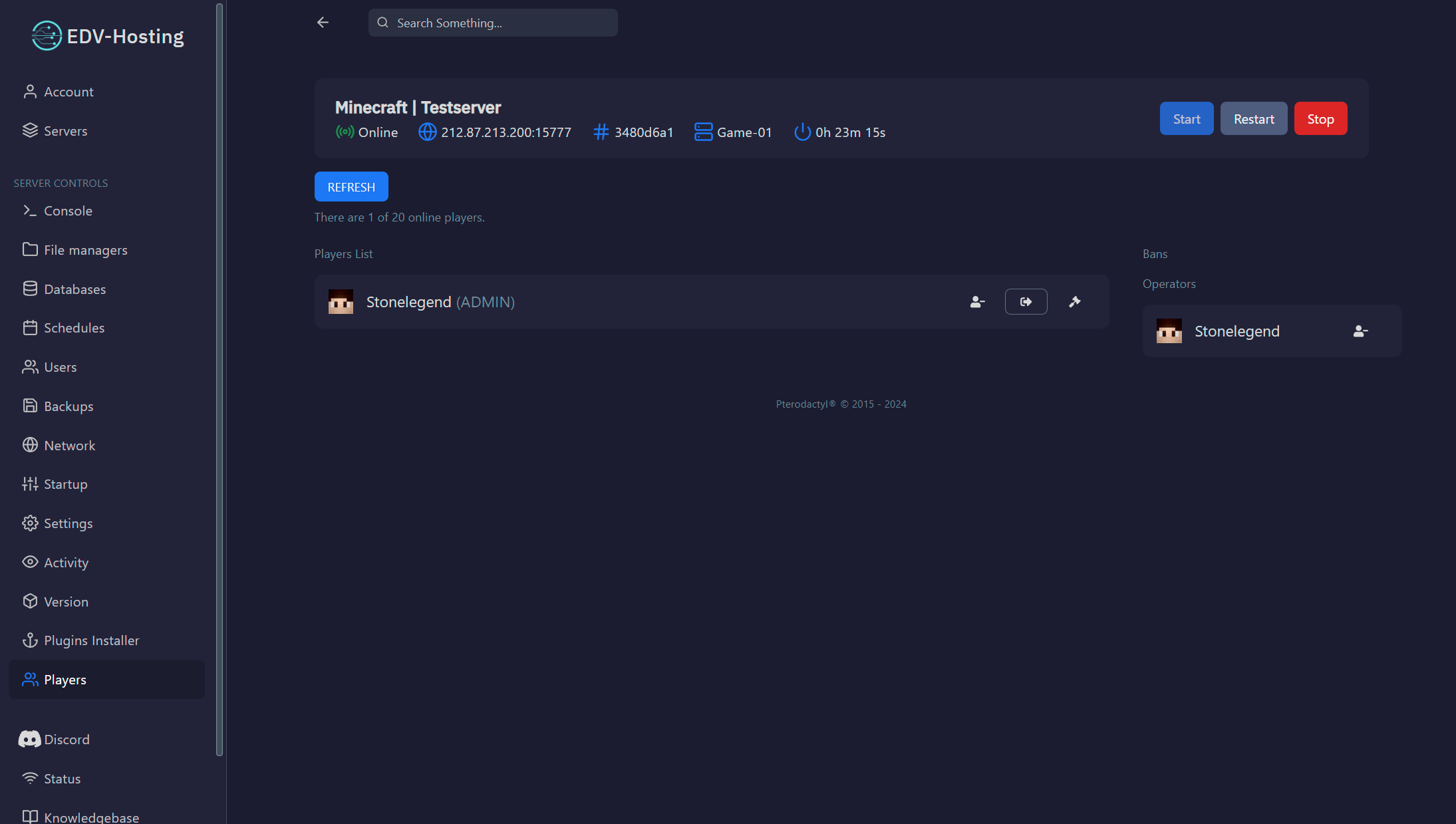Click the hash icon beside 3480d6a1
Image resolution: width=1456 pixels, height=824 pixels.
[601, 132]
